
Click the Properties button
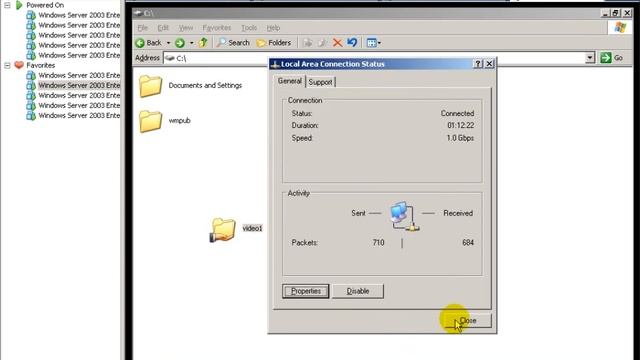305,291
